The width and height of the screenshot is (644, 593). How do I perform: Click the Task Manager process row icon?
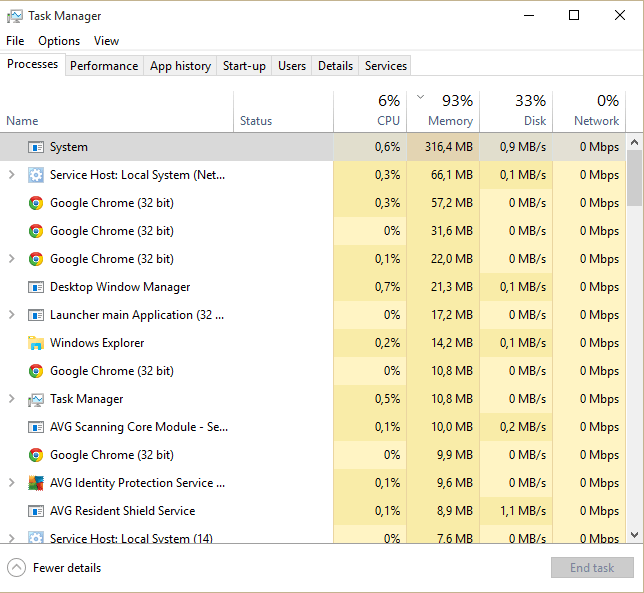pyautogui.click(x=36, y=399)
